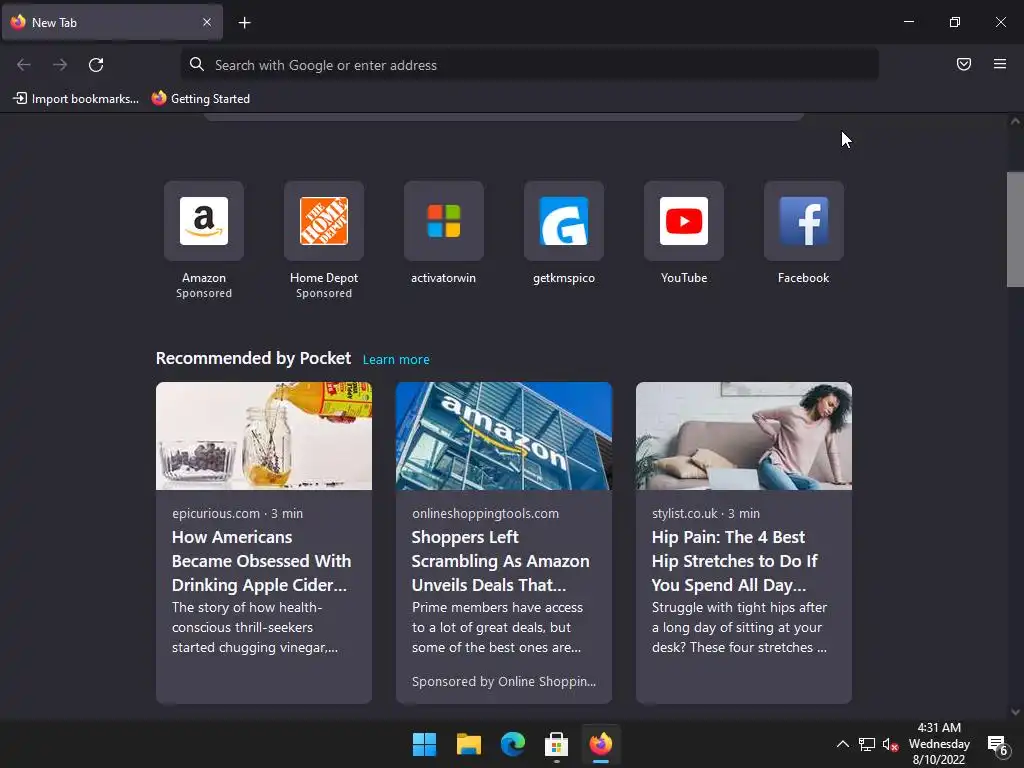The image size is (1024, 768).
Task: Click the 'Recommended by Pocket' heading
Action: (253, 358)
